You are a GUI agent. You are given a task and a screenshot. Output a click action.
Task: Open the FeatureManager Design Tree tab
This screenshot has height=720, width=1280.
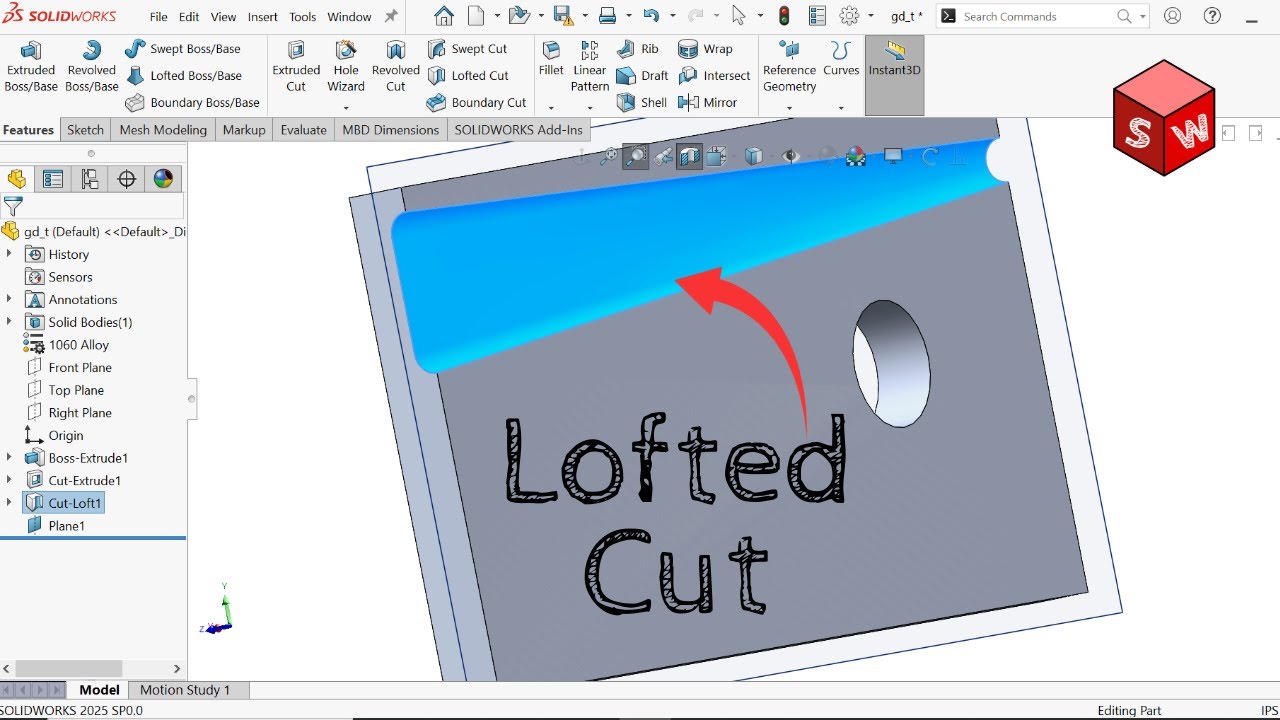coord(16,179)
